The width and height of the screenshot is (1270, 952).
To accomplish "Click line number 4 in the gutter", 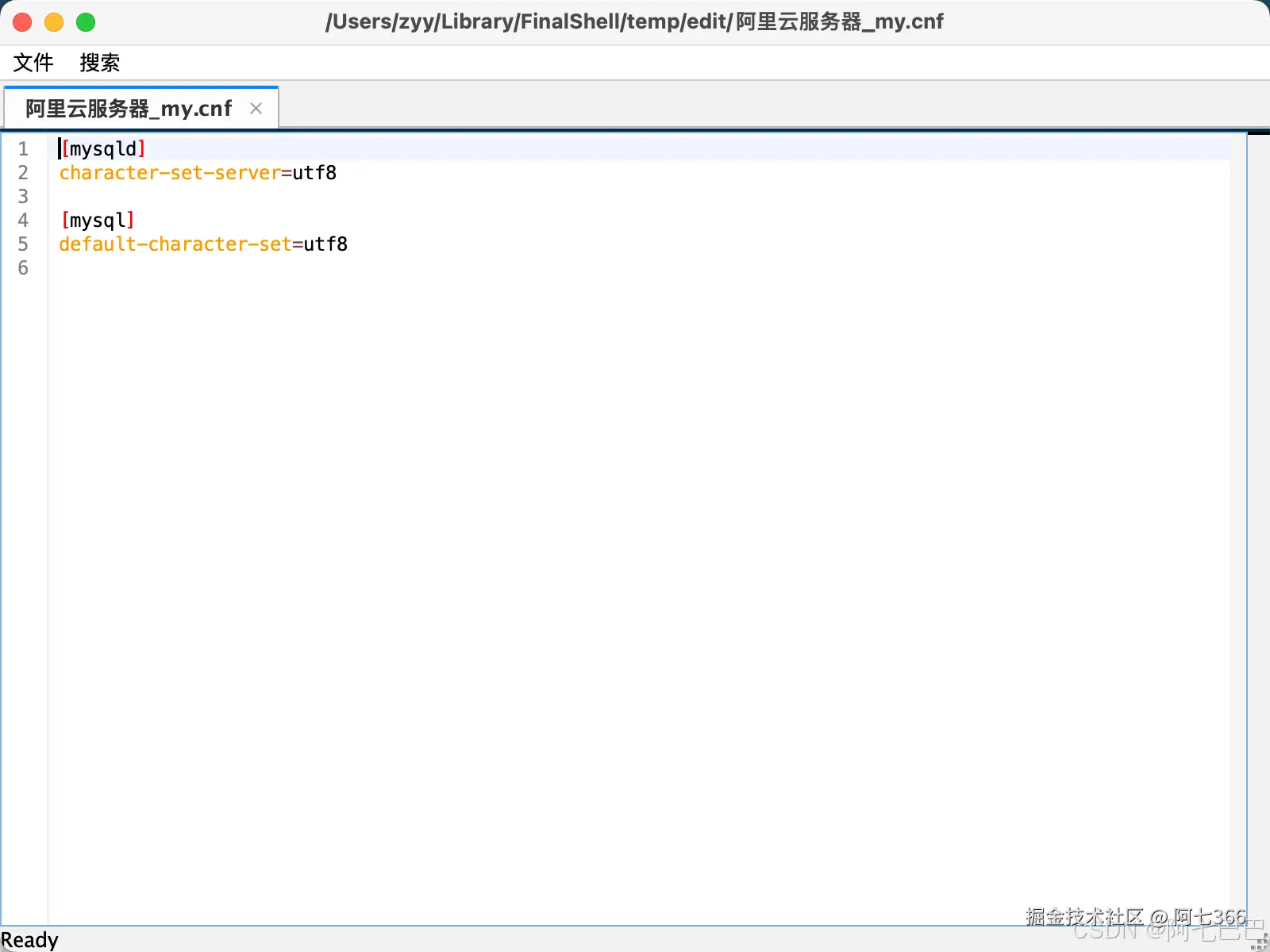I will point(23,221).
